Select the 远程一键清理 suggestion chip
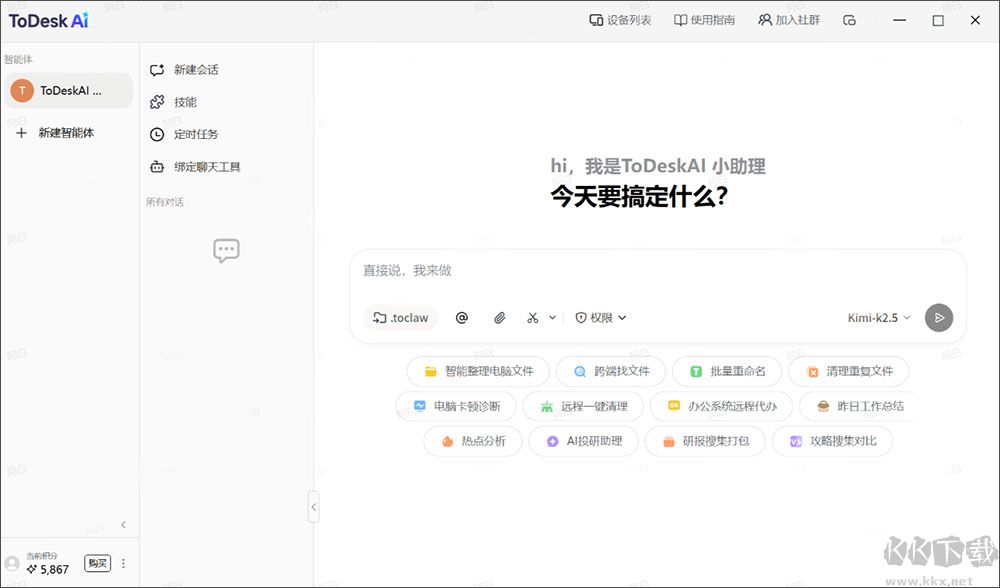 [x=583, y=406]
